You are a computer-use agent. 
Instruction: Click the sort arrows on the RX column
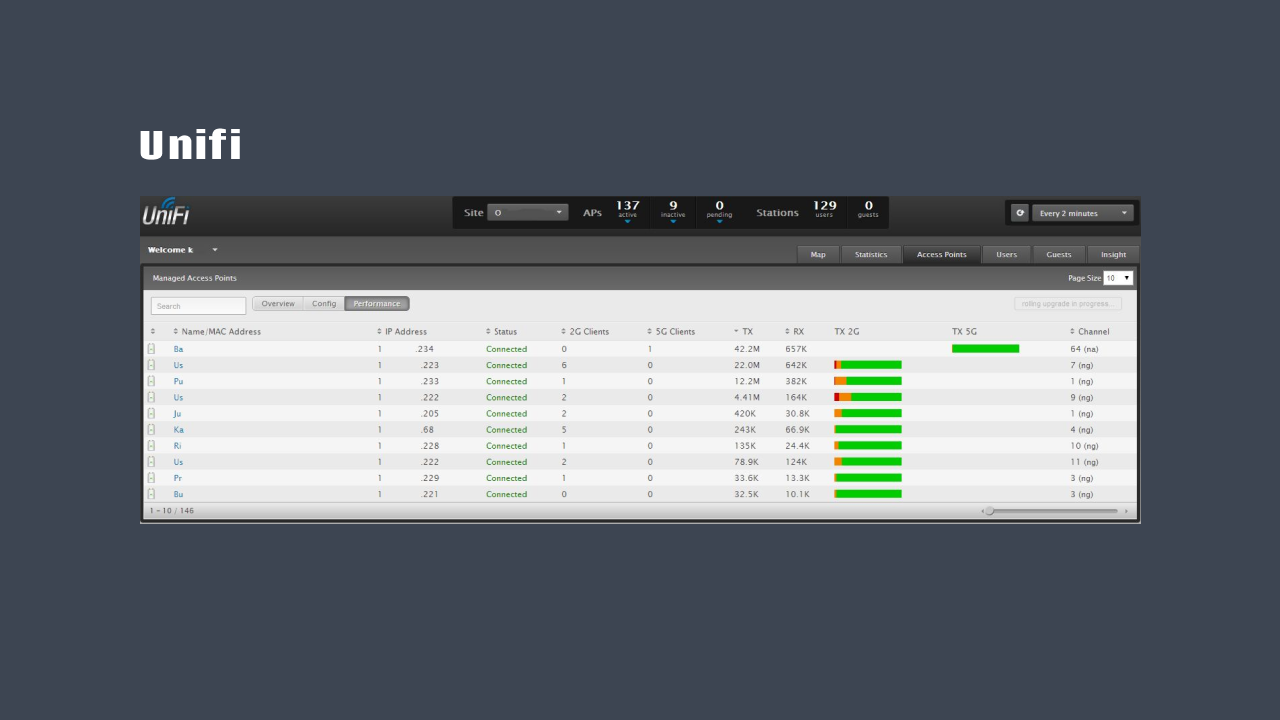(x=786, y=331)
